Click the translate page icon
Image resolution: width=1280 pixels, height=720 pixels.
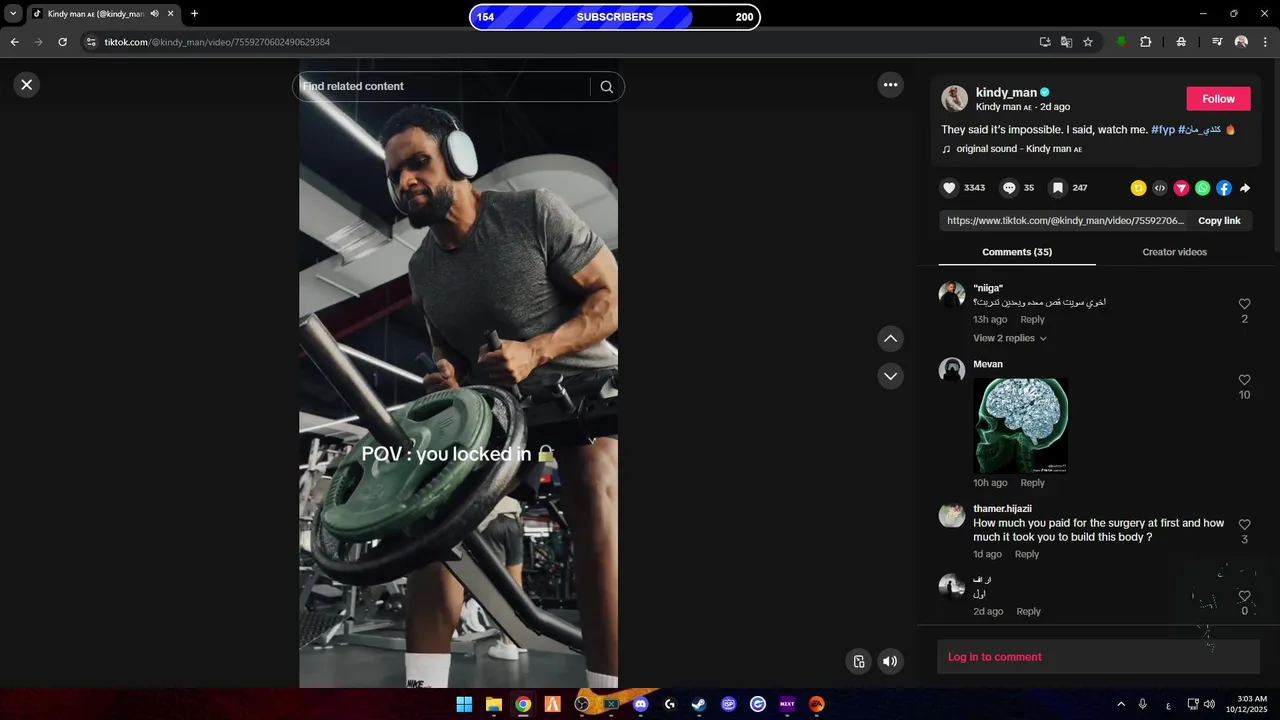click(x=1066, y=42)
